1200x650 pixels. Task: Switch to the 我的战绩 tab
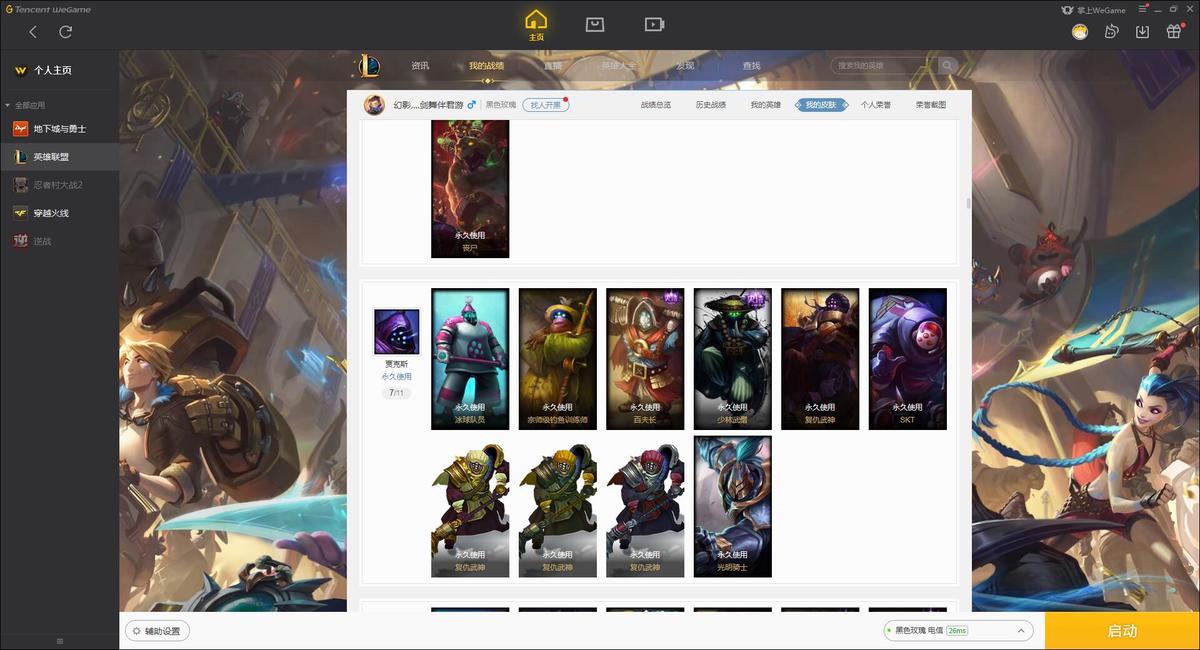coord(486,66)
